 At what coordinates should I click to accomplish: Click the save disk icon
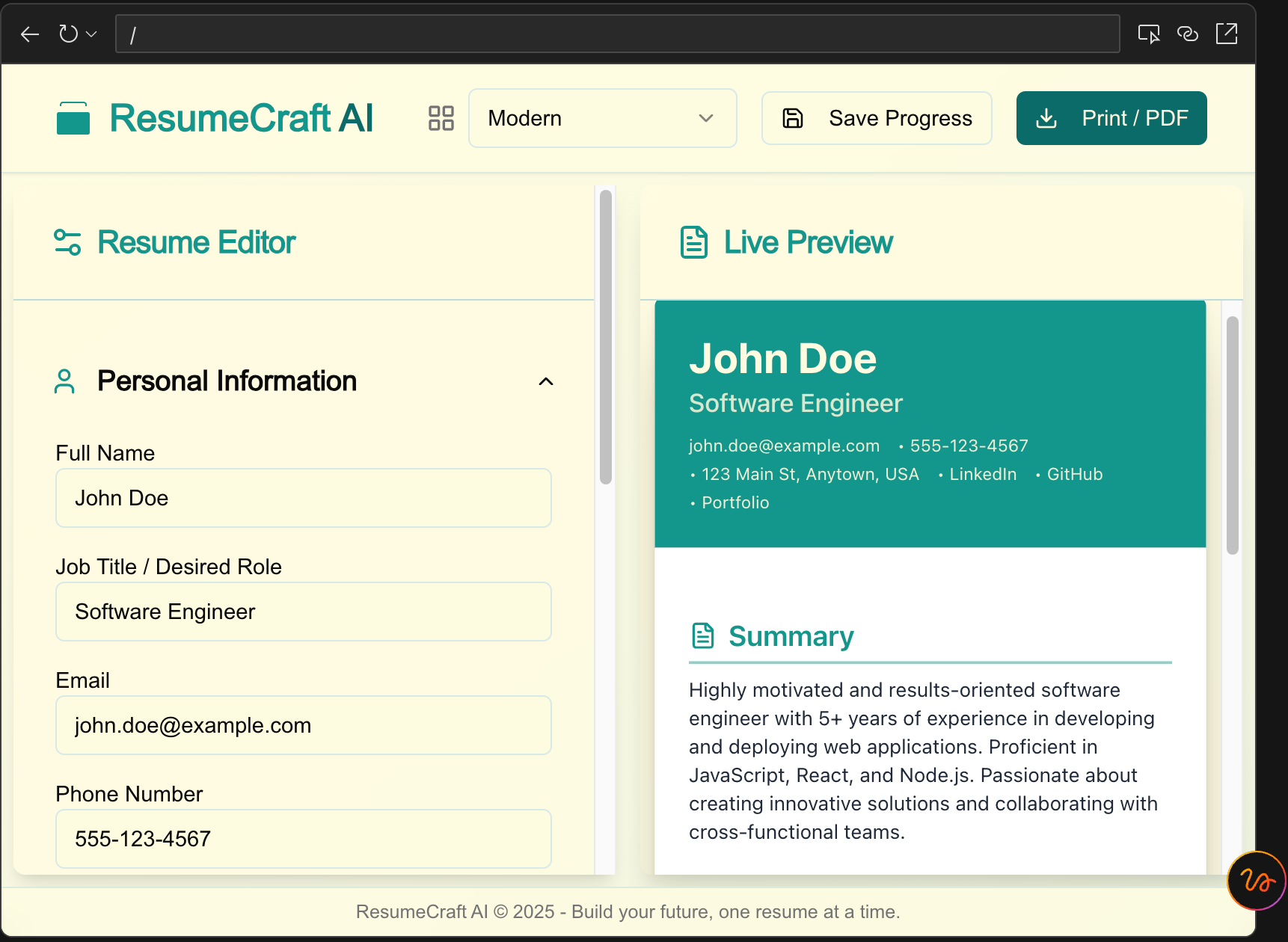coord(793,118)
